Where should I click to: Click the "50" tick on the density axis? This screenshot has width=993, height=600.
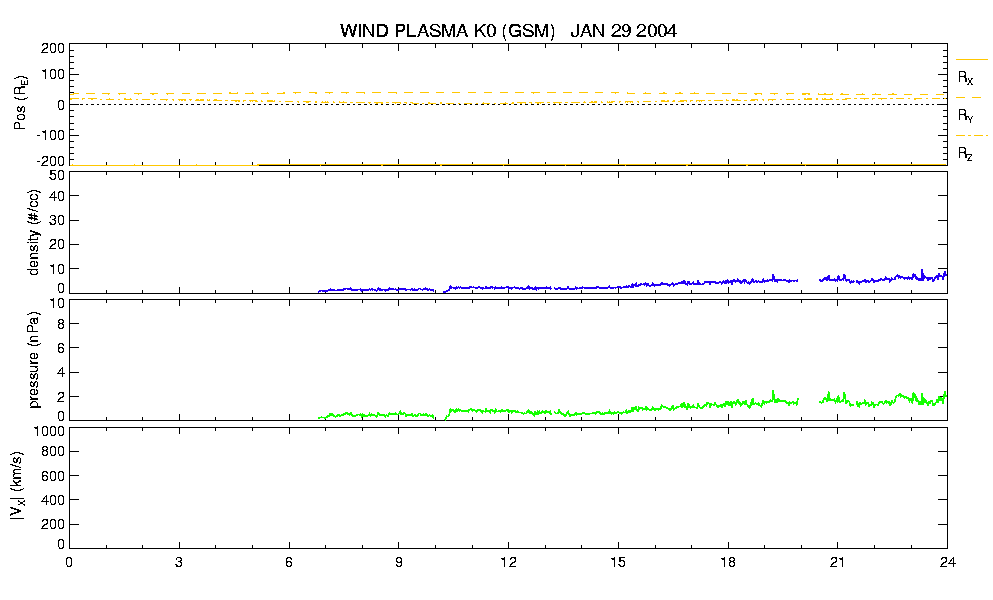(x=57, y=176)
